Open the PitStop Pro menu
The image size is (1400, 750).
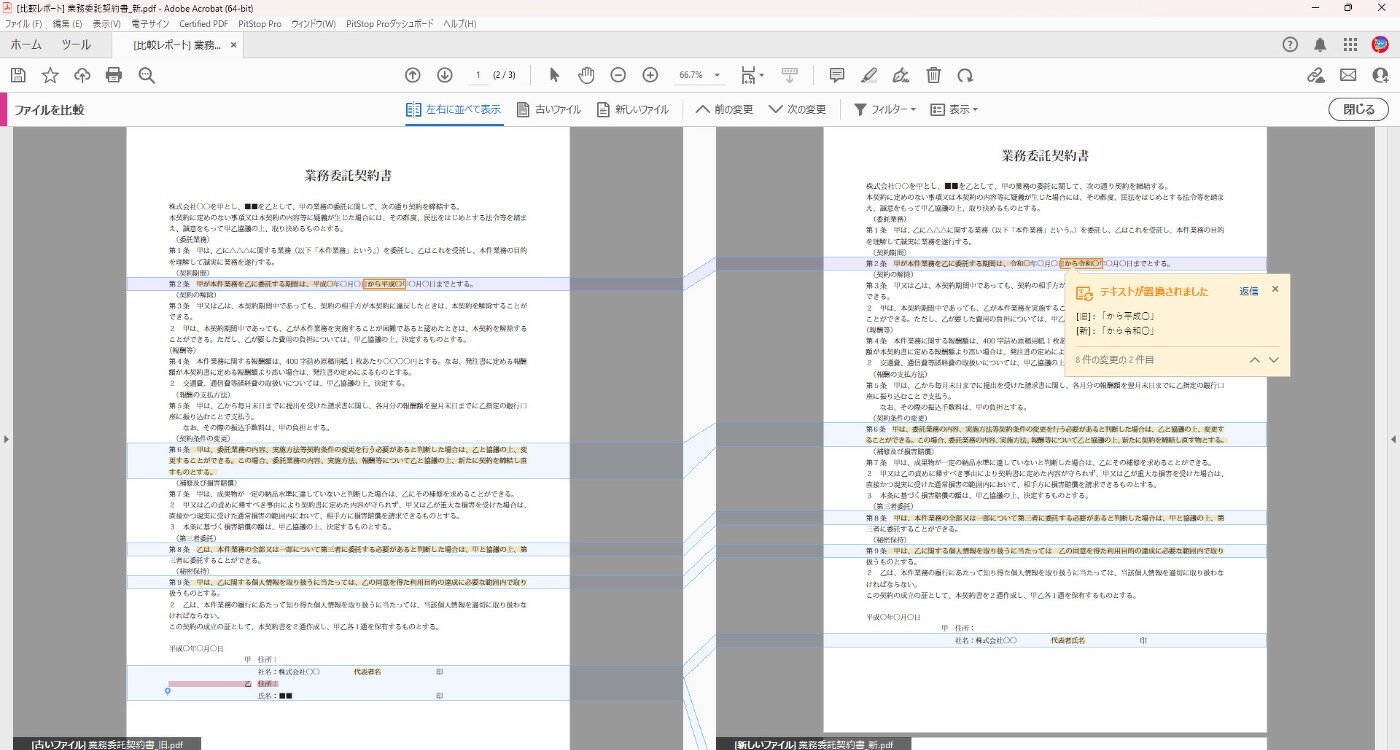pyautogui.click(x=259, y=23)
